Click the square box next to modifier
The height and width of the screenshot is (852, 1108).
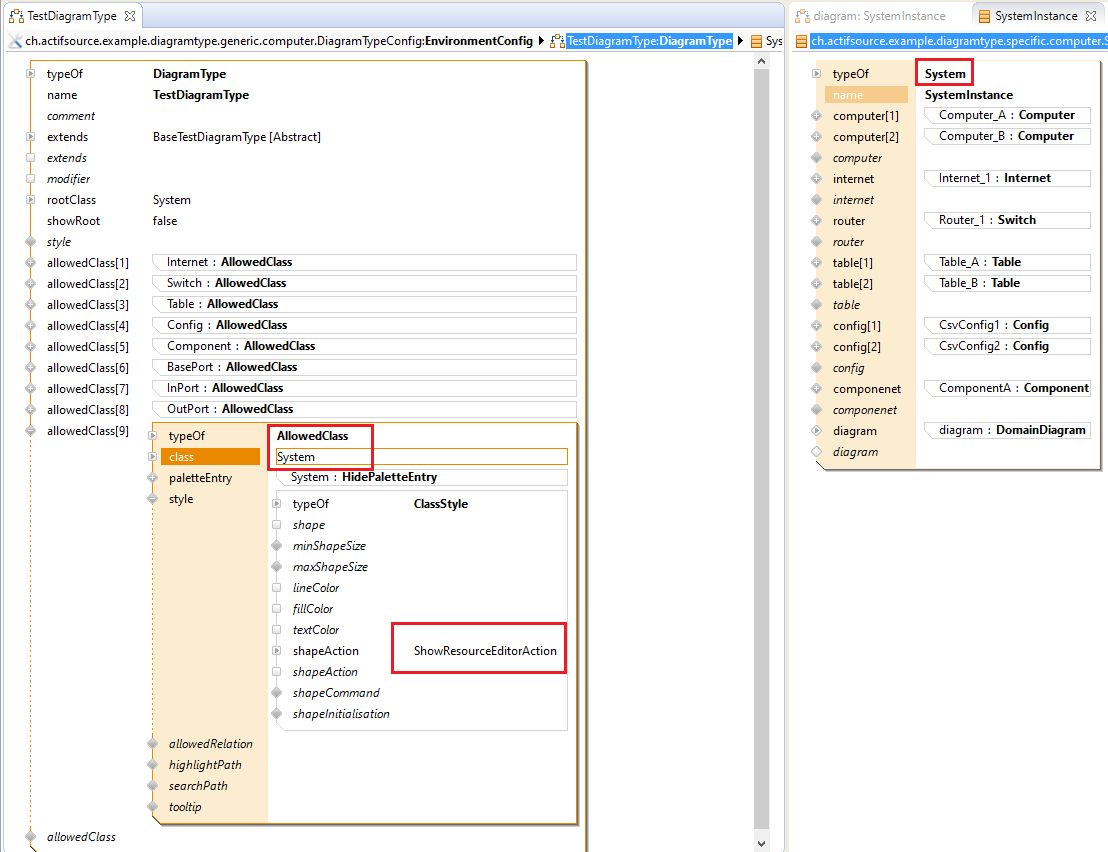point(31,179)
